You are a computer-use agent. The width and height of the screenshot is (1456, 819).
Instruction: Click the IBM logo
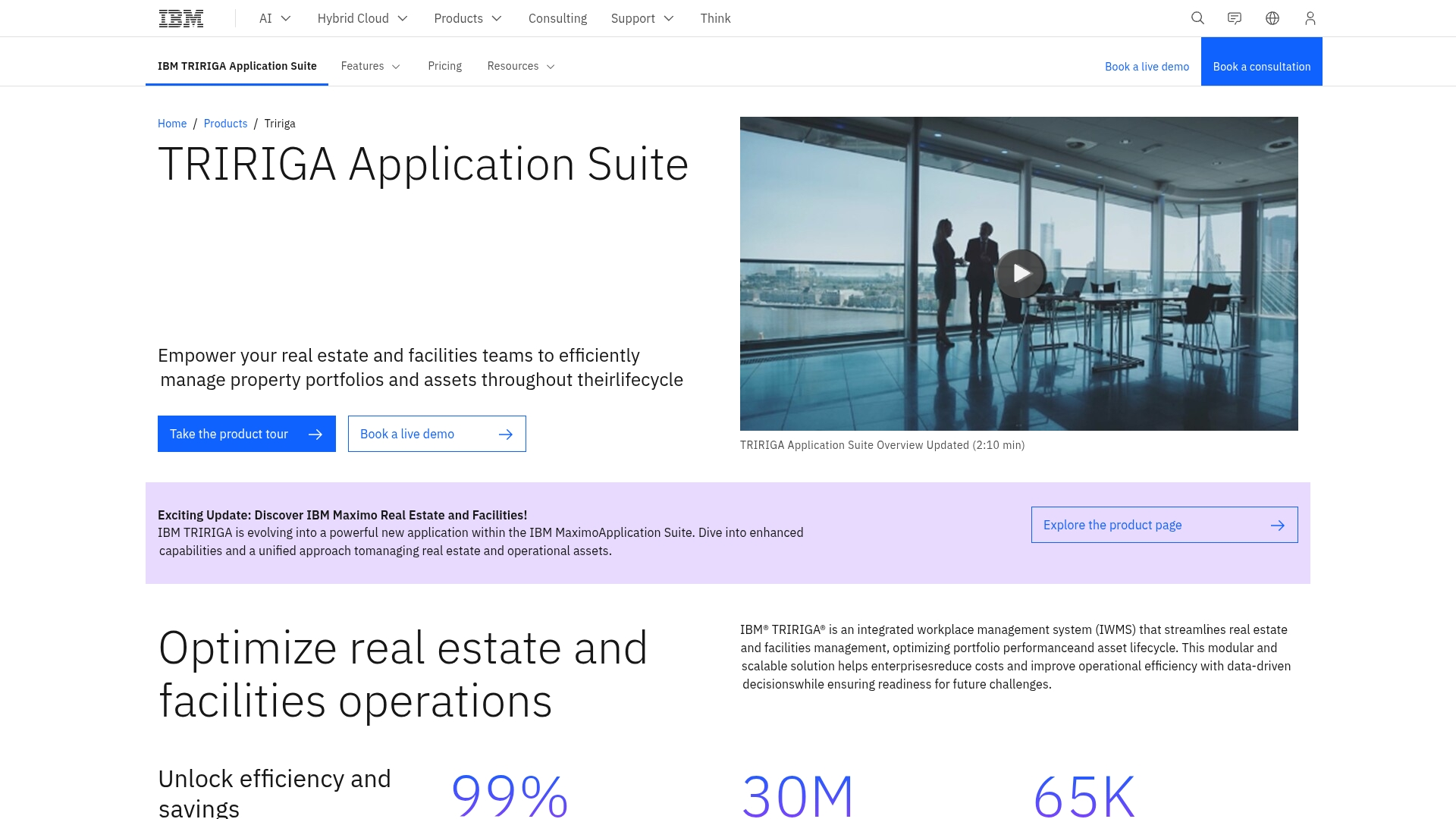180,18
